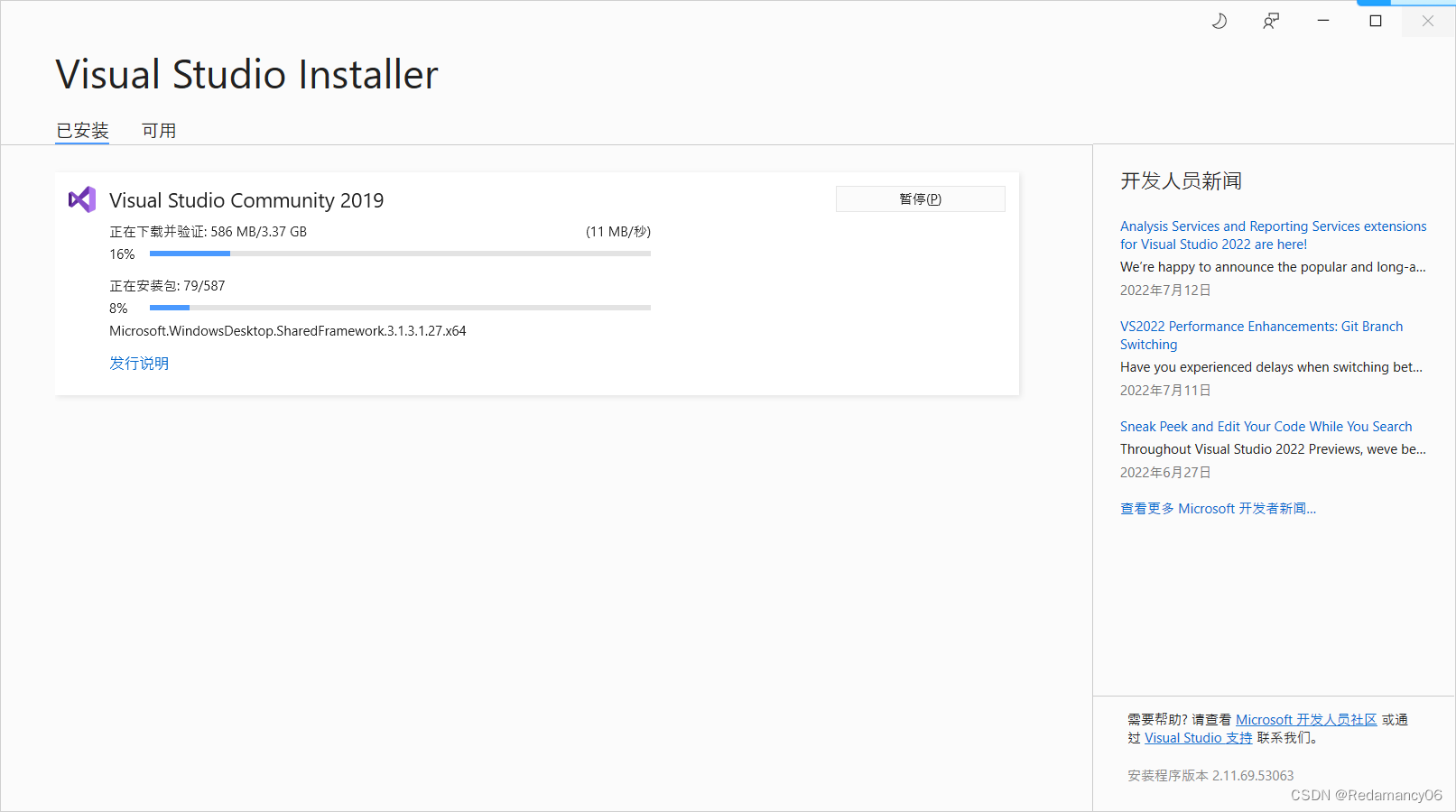1456x812 pixels.
Task: Open 查看更多 Microsoft 开发者新闻 link
Action: click(x=1218, y=509)
